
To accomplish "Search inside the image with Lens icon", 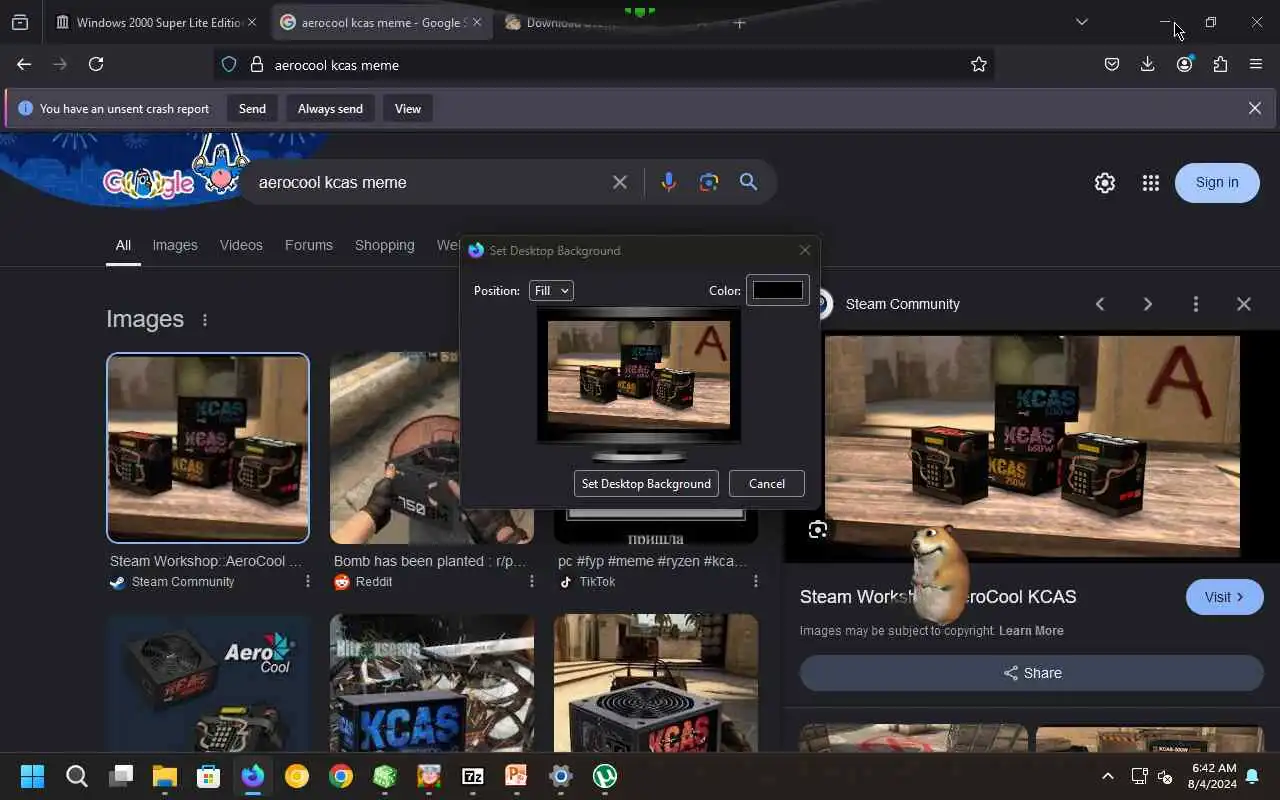I will click(x=818, y=530).
